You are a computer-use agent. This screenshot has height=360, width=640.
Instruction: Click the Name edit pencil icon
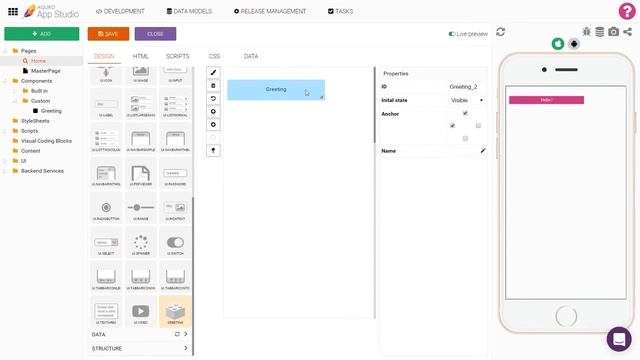(482, 151)
